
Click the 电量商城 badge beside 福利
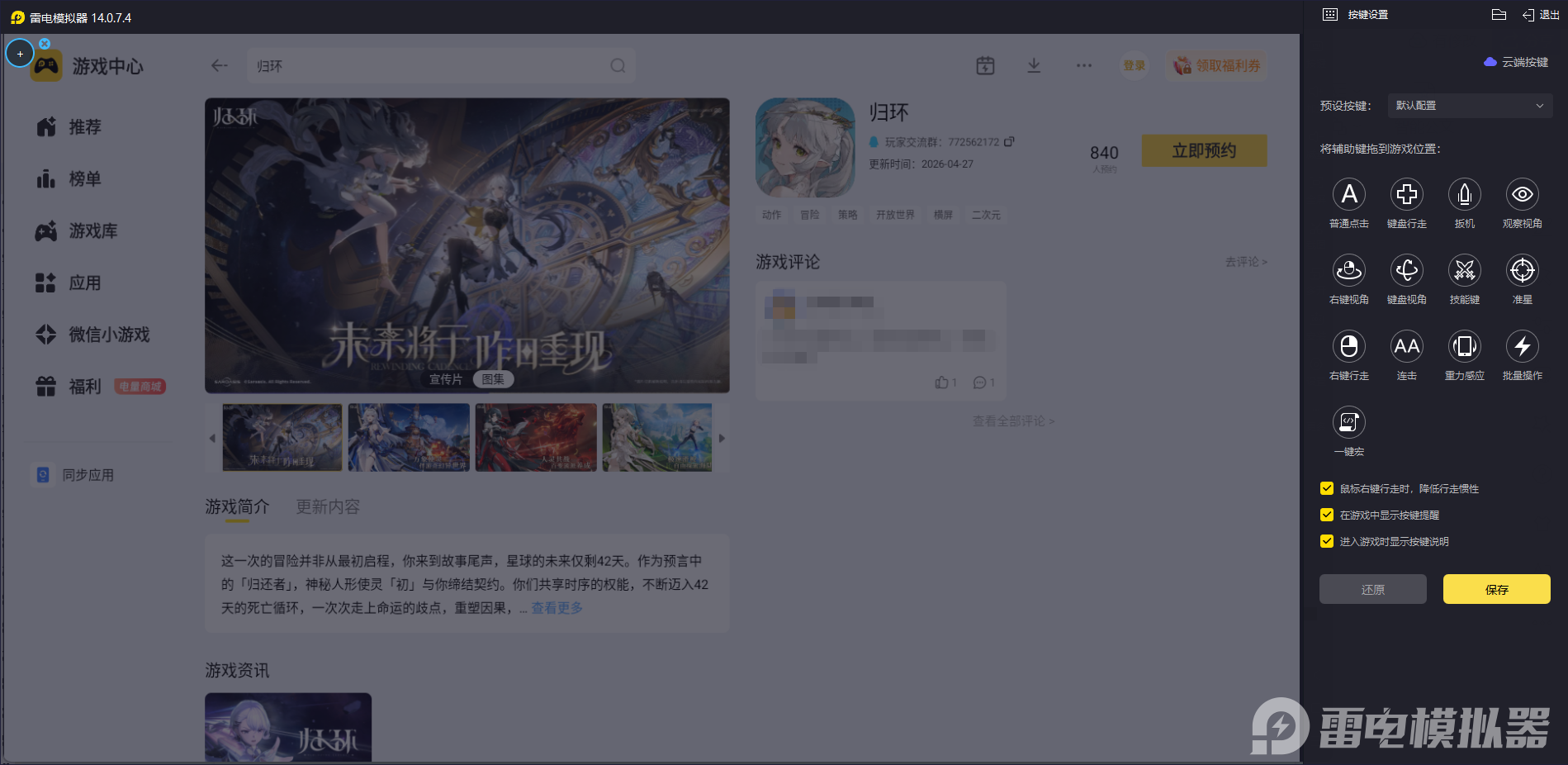tap(140, 387)
